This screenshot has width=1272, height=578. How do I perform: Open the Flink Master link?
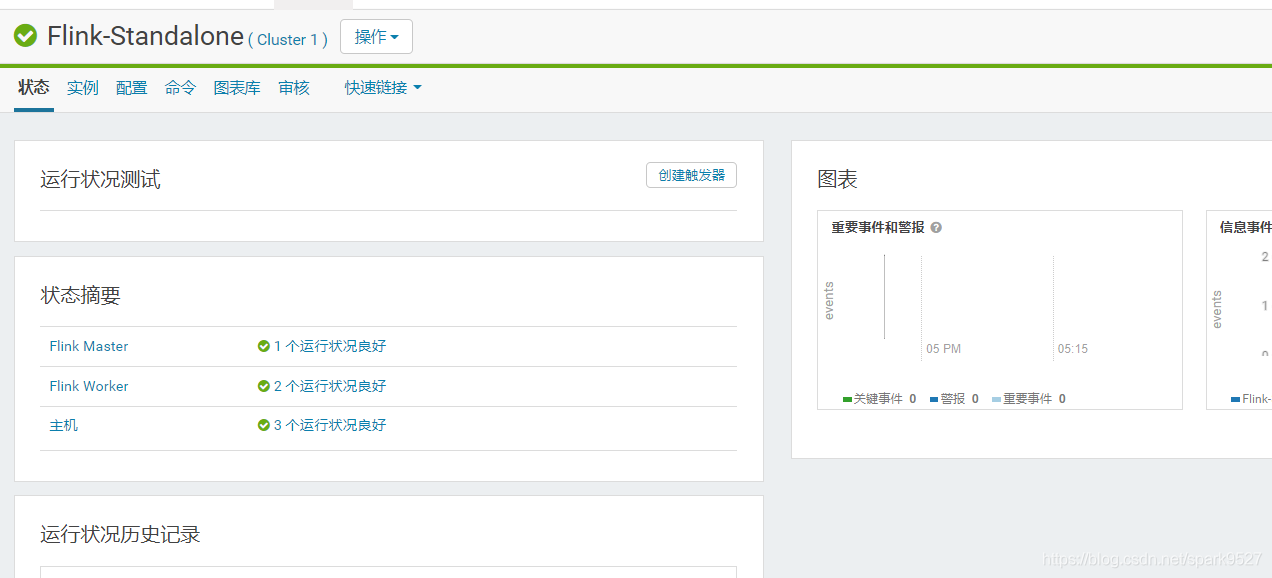click(x=89, y=346)
